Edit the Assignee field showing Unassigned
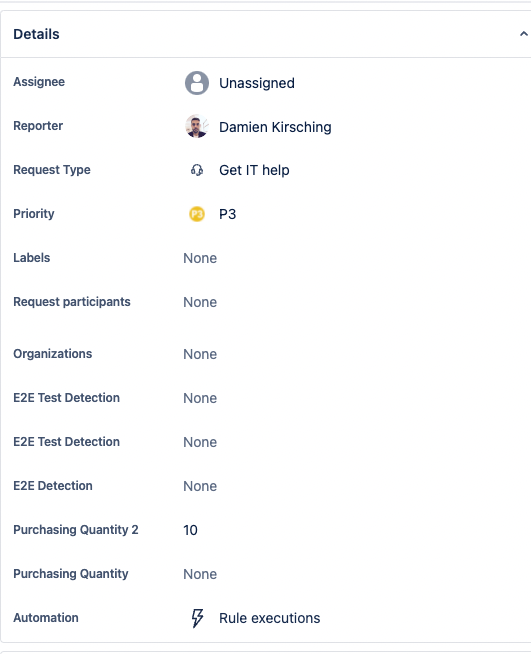This screenshot has height=654, width=531. (257, 83)
